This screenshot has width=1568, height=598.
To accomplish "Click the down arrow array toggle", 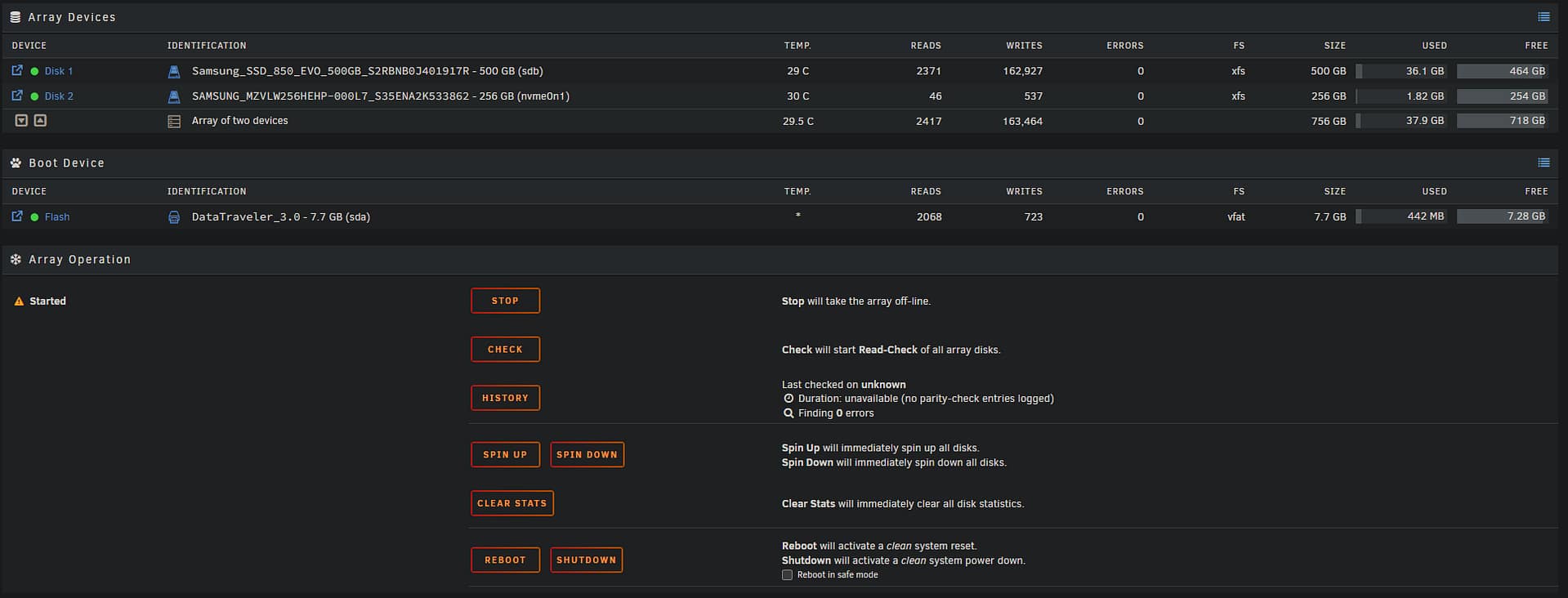I will pyautogui.click(x=21, y=121).
